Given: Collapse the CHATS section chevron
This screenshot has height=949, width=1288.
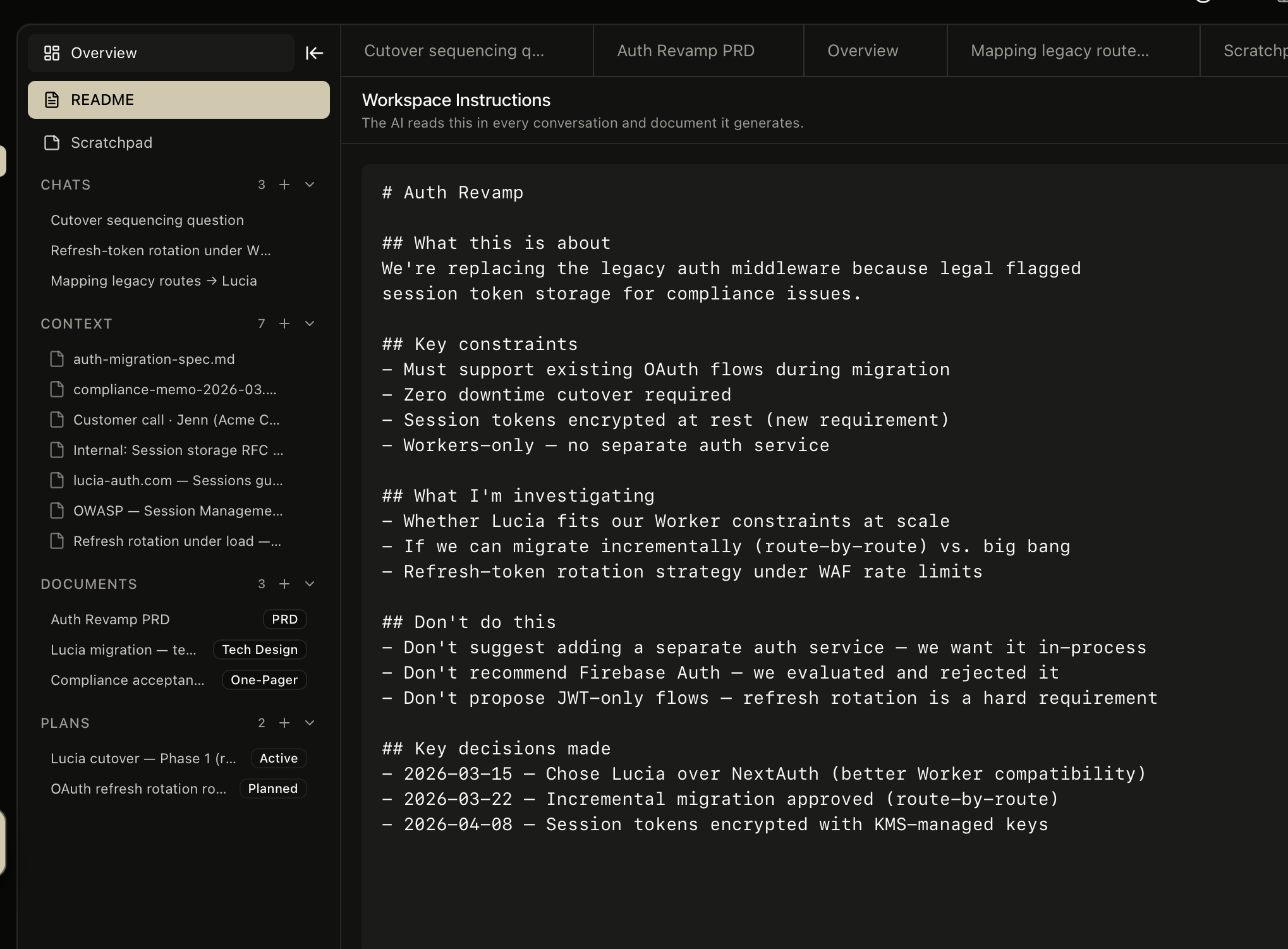Looking at the screenshot, I should (x=309, y=184).
